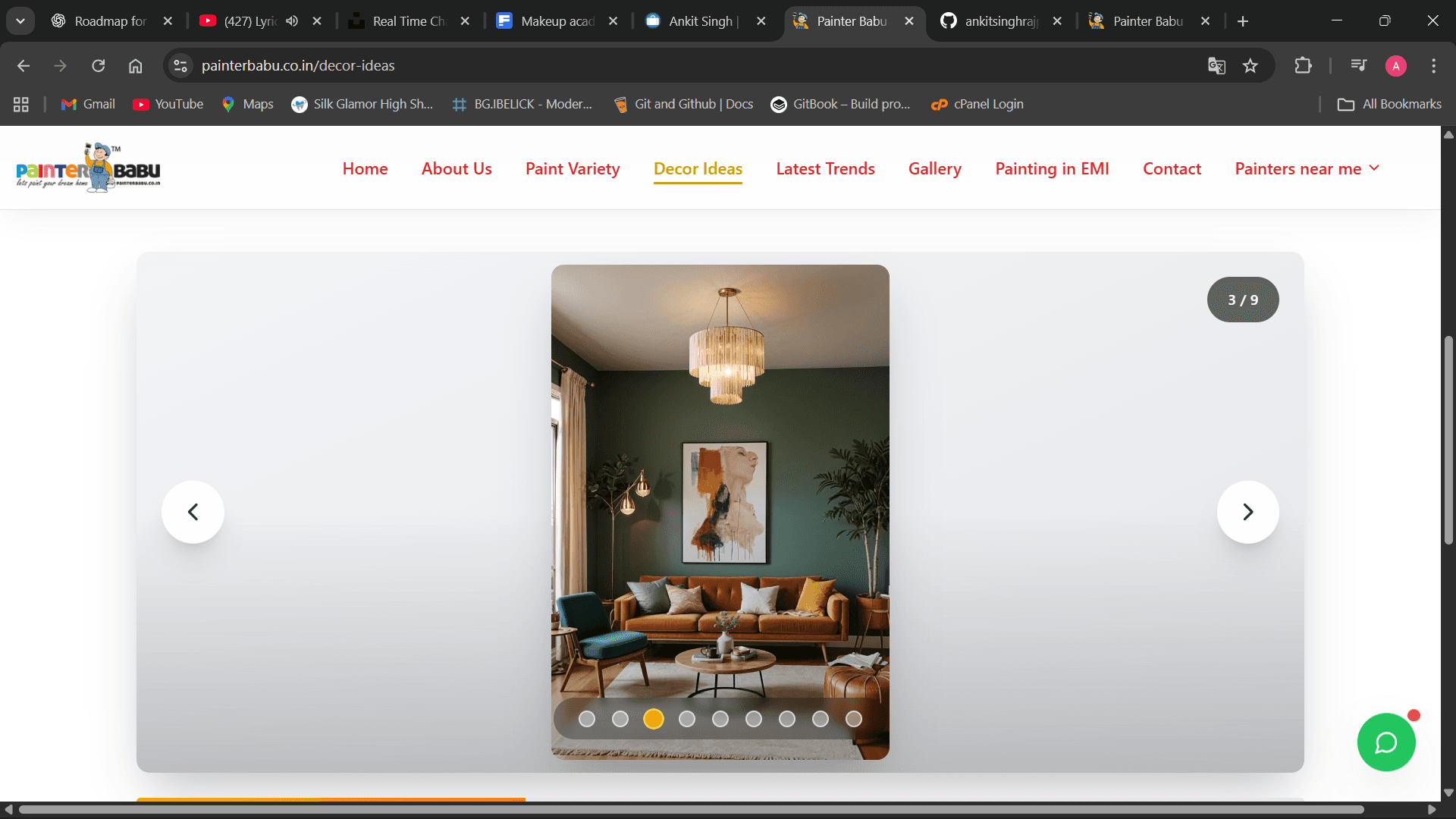Click the Google Translate icon in address bar

[x=1216, y=66]
